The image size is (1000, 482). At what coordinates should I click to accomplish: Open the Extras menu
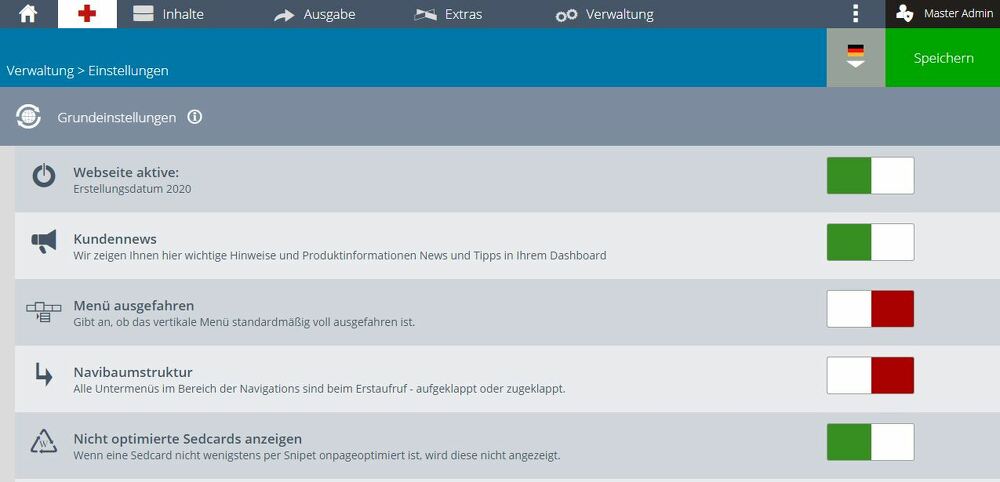448,14
